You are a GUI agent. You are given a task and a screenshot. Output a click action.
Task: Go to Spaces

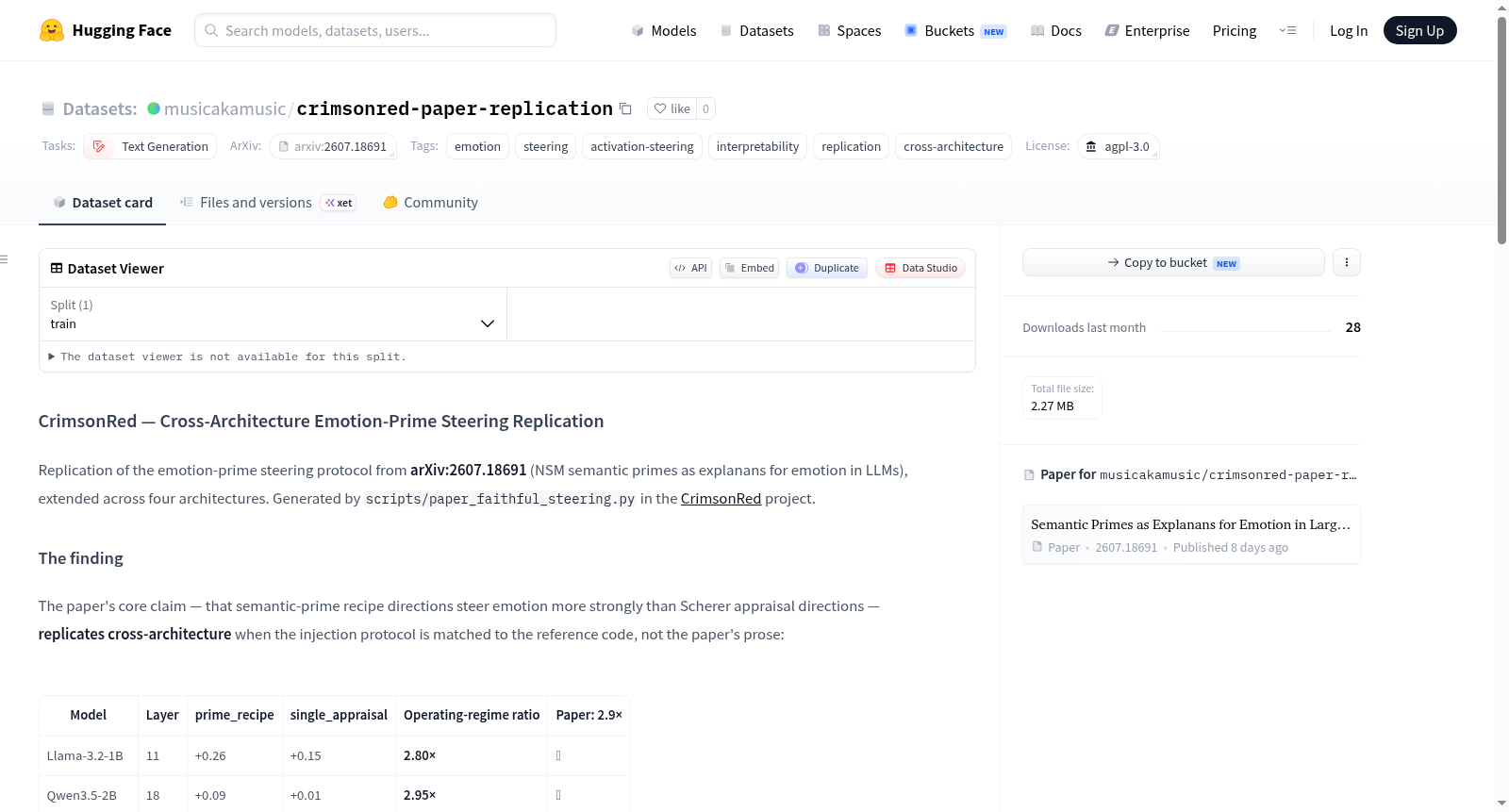coord(849,30)
